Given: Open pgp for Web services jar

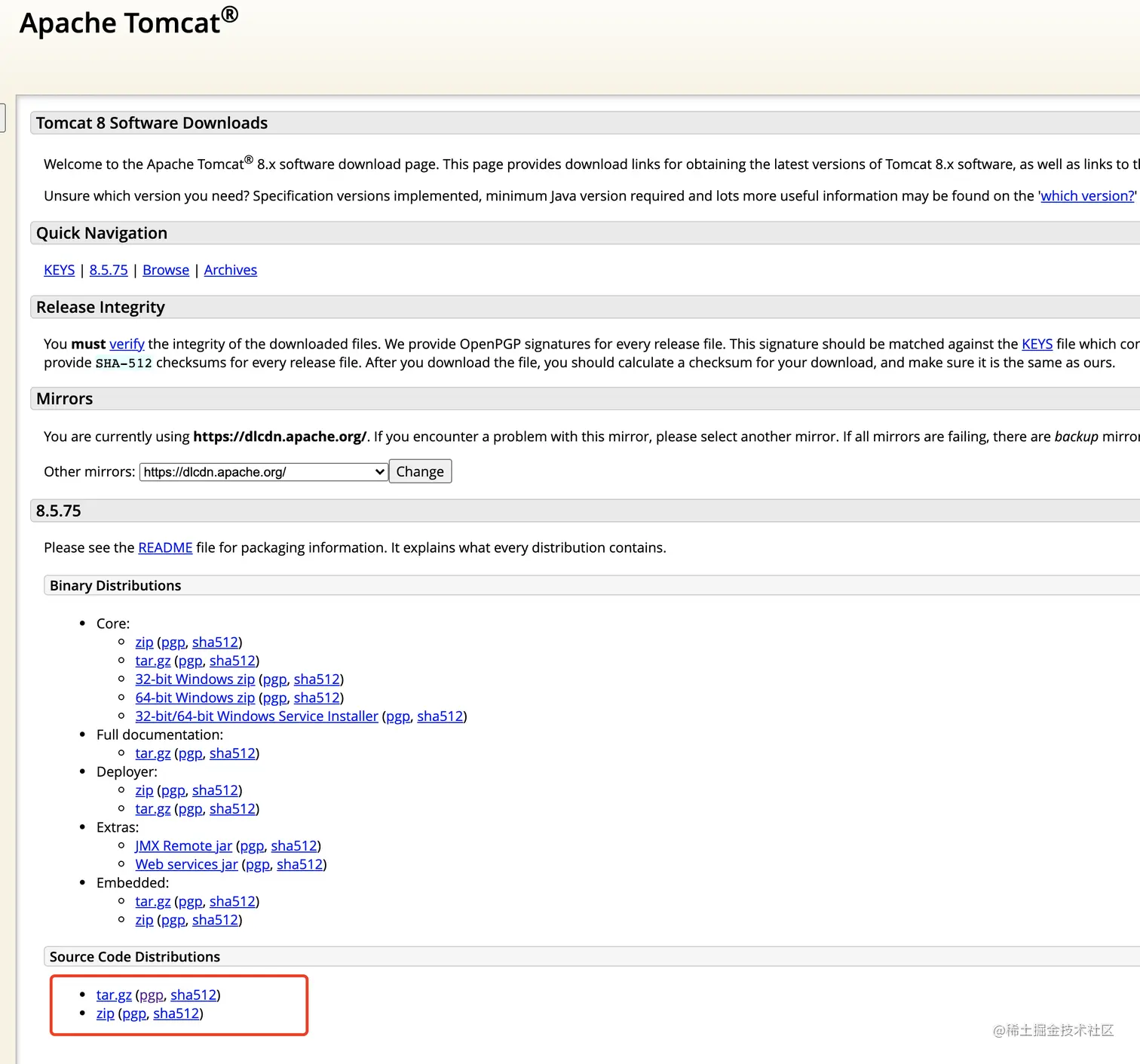Looking at the screenshot, I should (258, 864).
